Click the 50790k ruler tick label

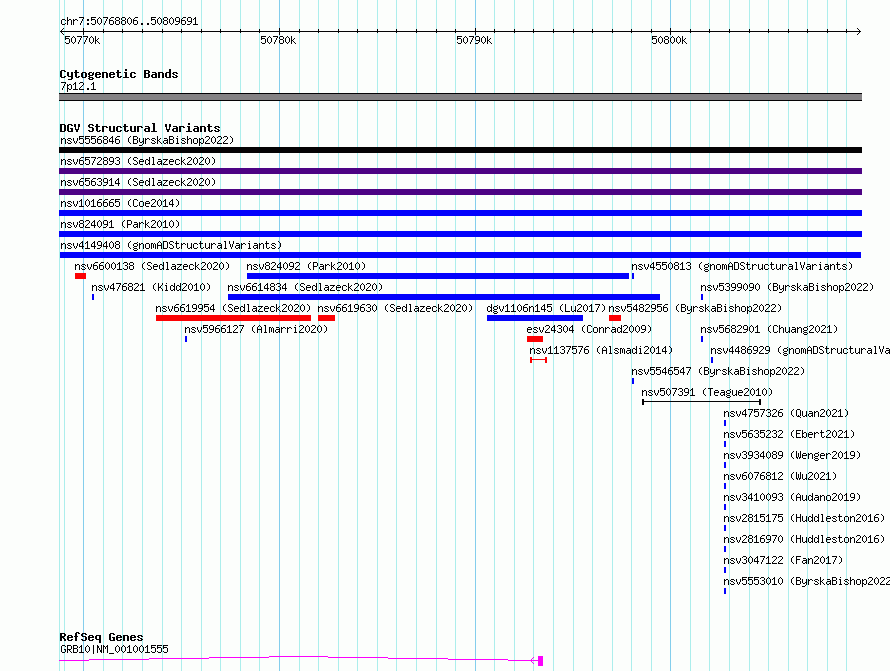click(x=474, y=40)
